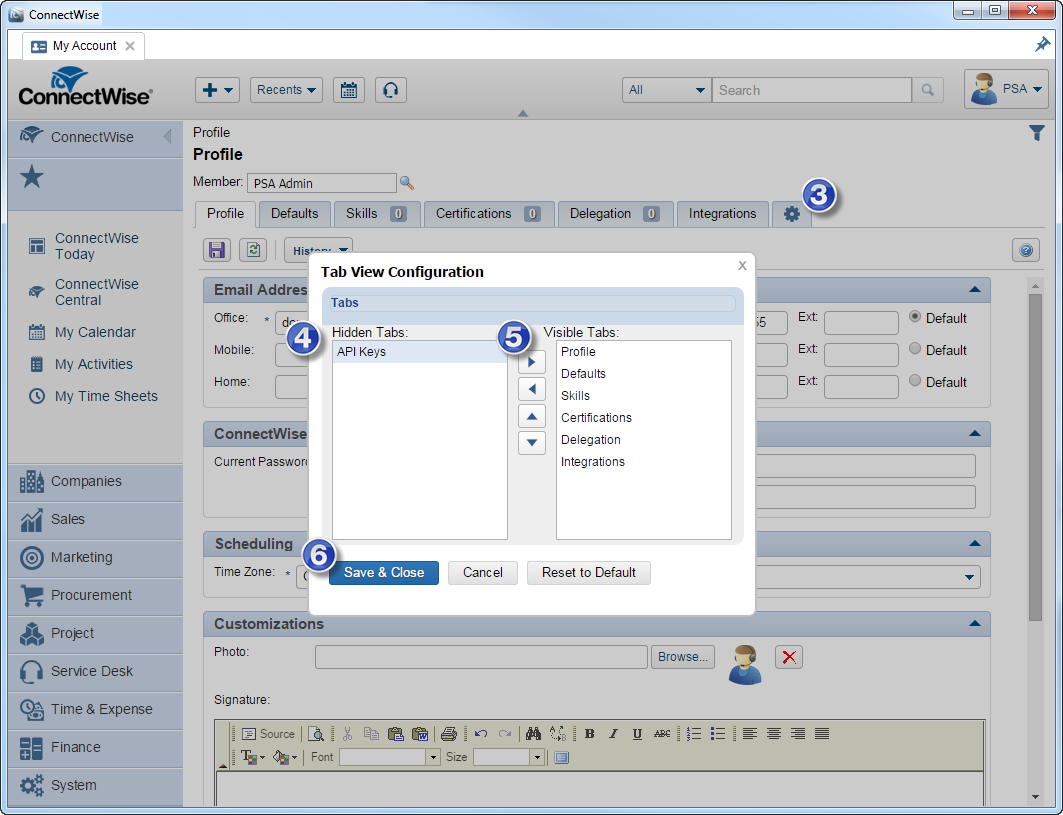The image size is (1063, 815).
Task: Open Companies module in sidebar
Action: 96,481
